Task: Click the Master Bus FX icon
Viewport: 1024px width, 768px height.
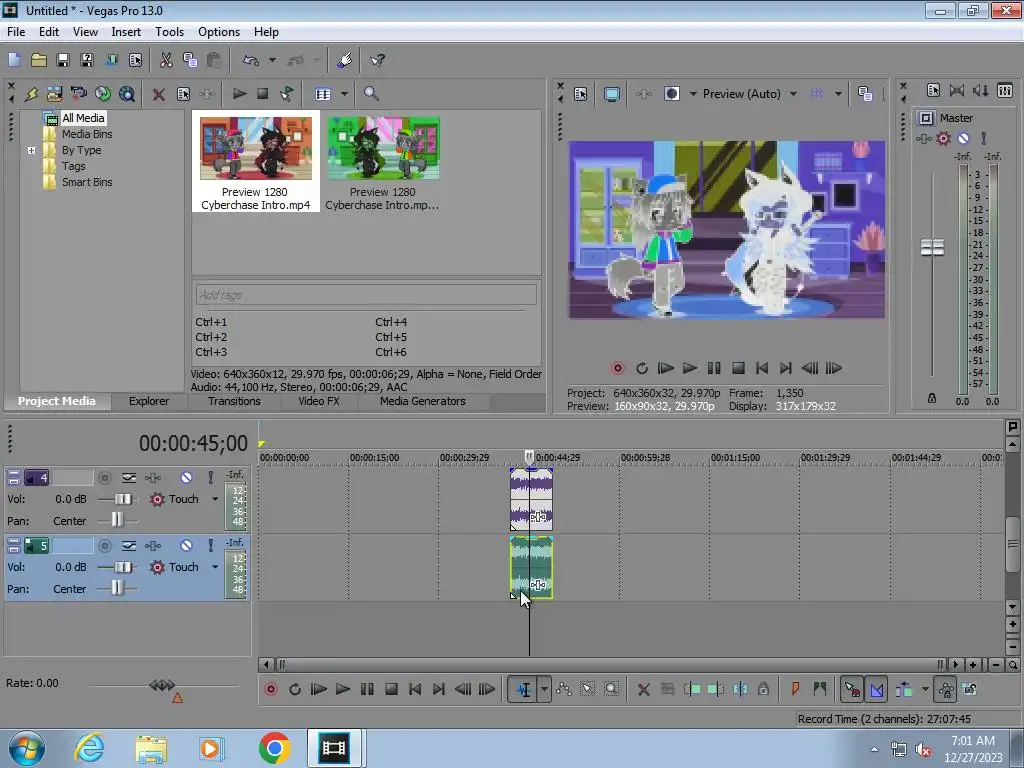Action: [923, 138]
